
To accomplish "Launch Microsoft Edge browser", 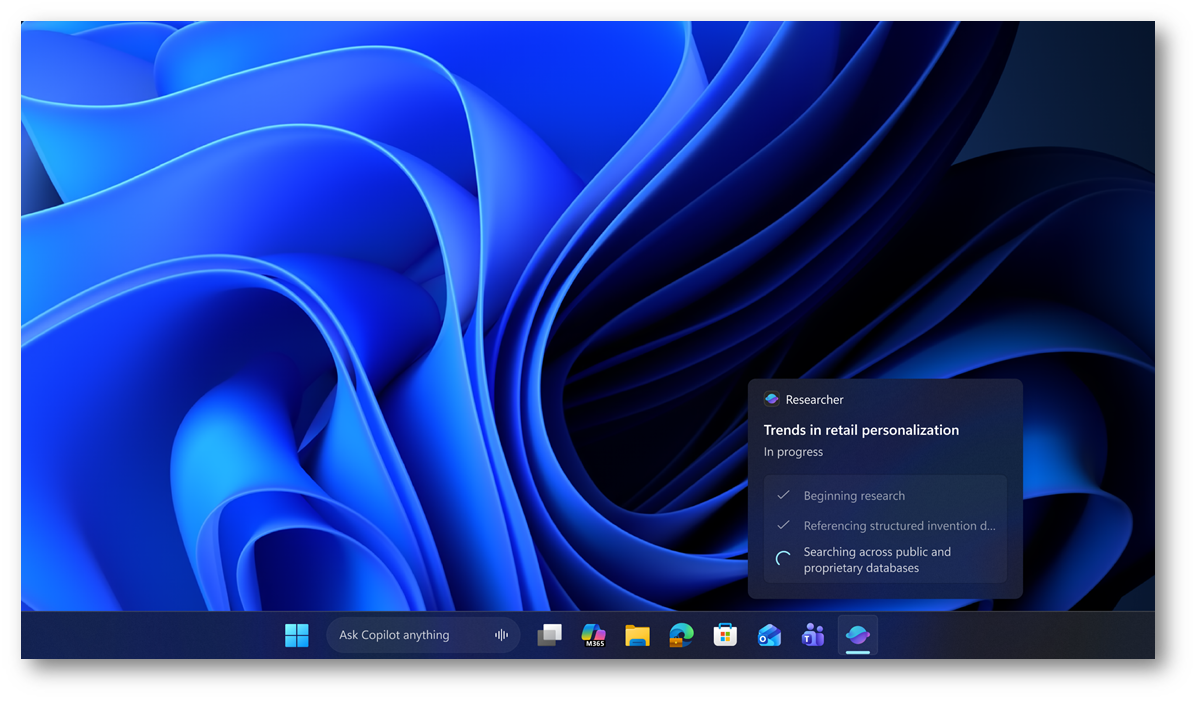I will [x=681, y=635].
